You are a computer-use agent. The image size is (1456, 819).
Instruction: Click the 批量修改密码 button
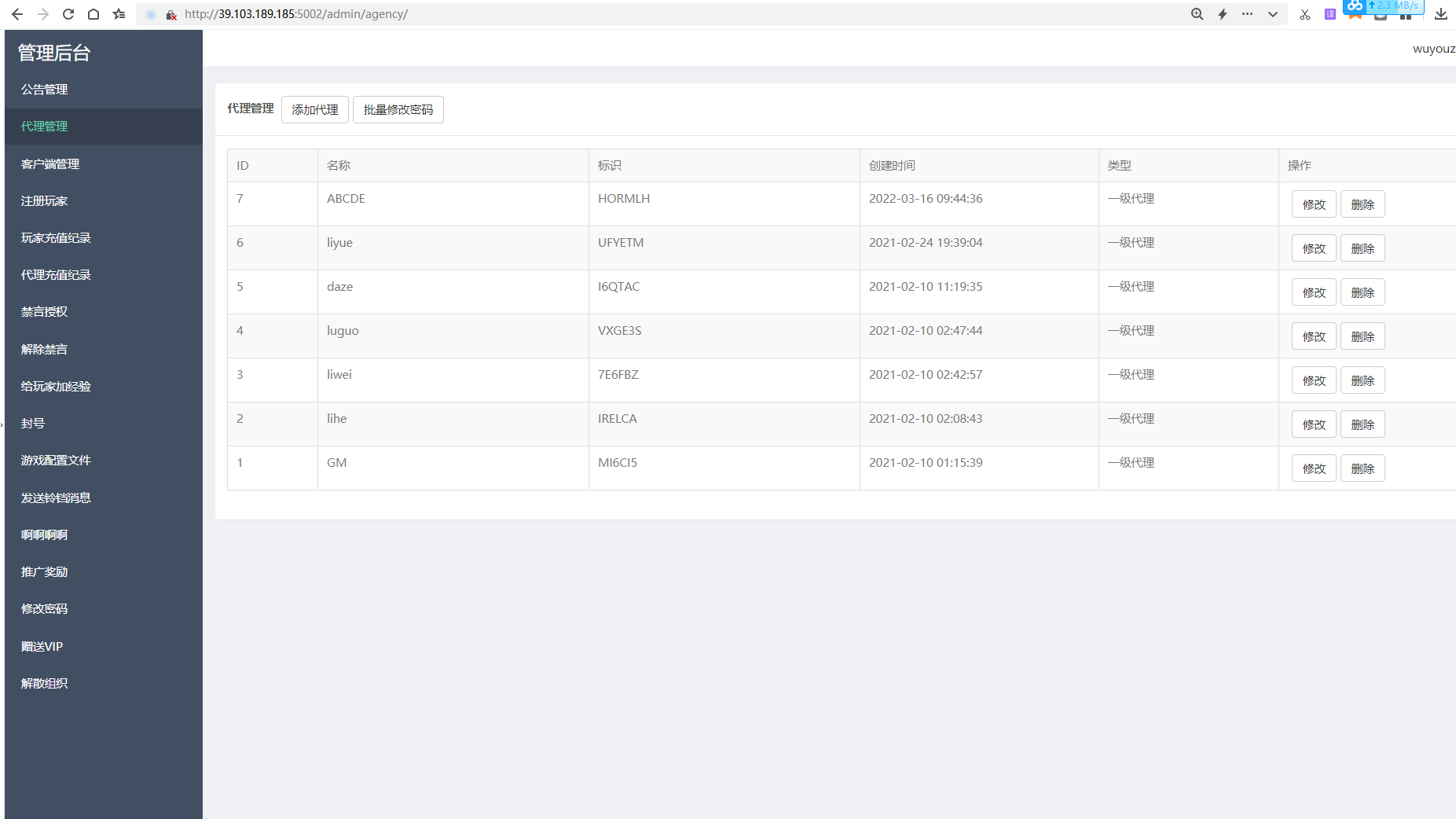pyautogui.click(x=398, y=109)
